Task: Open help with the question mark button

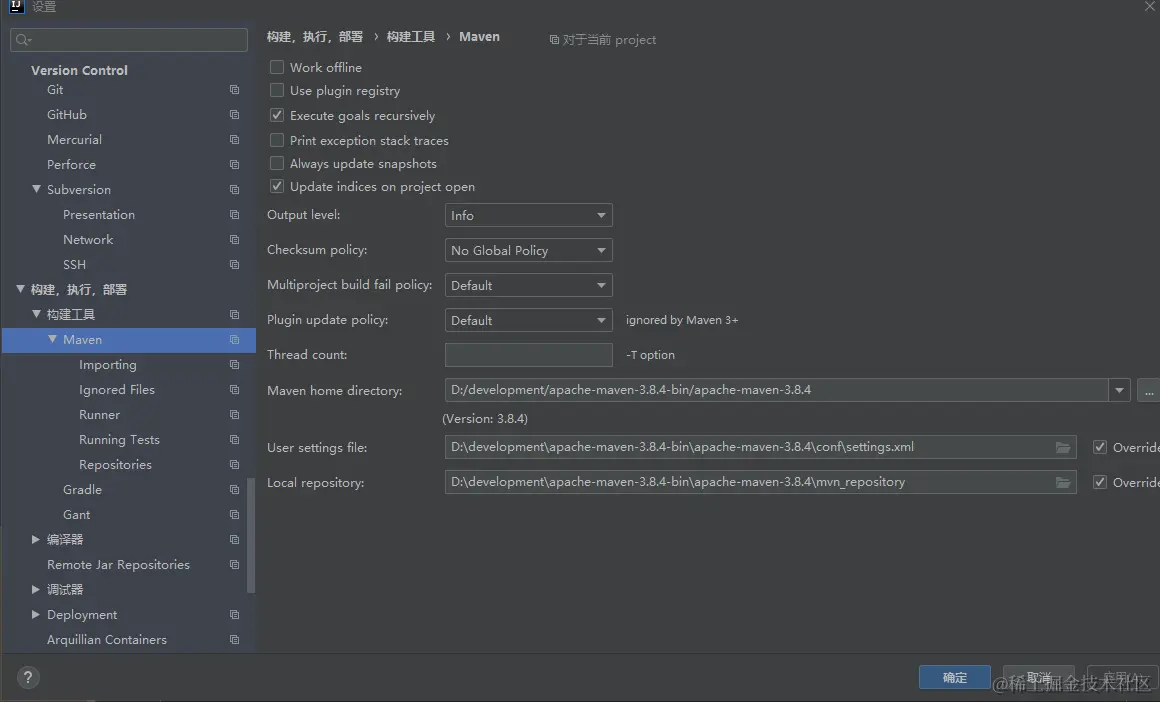Action: point(28,678)
